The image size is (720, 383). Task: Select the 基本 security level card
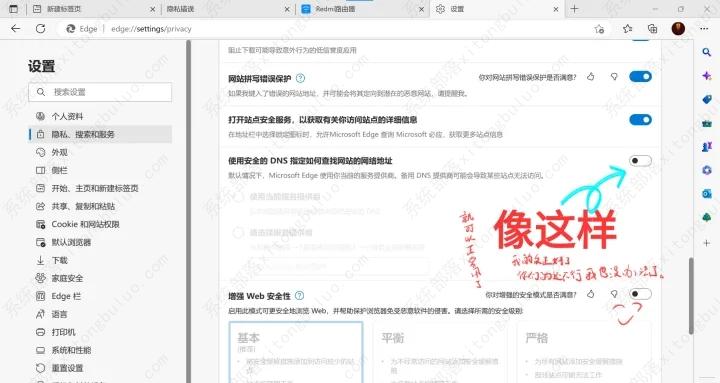coord(296,352)
